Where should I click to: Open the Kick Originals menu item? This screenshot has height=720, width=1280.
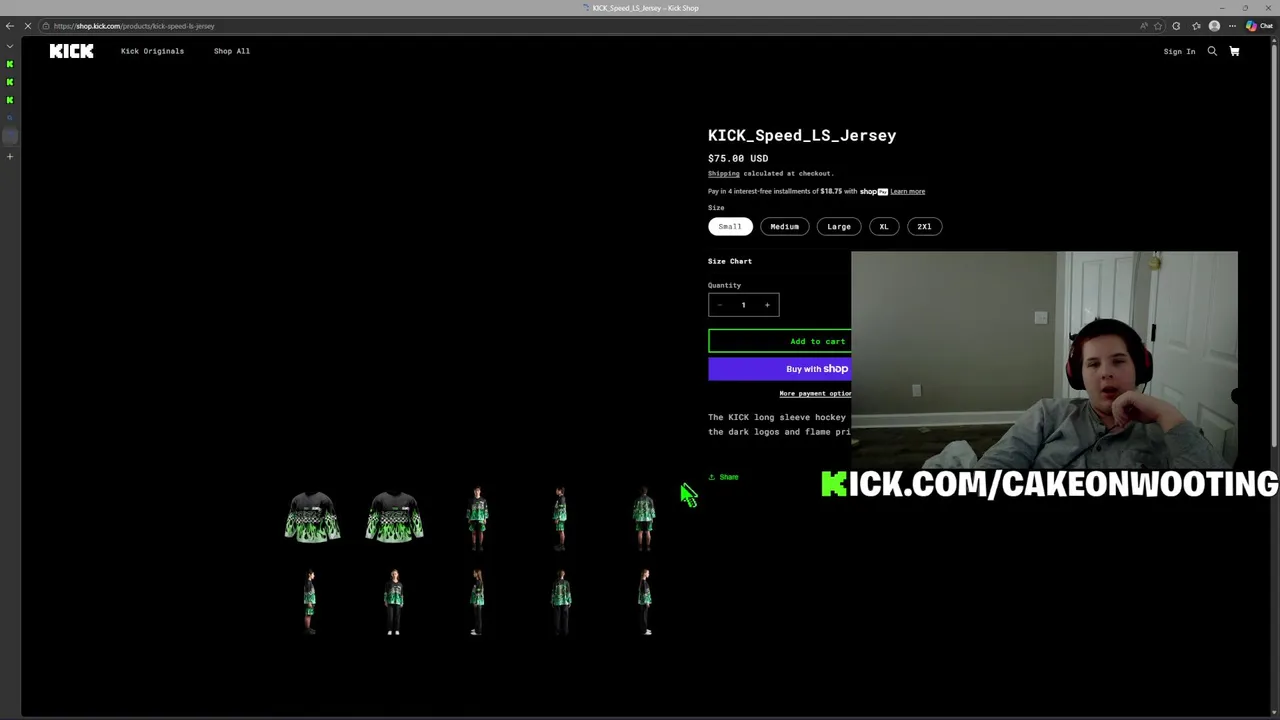(152, 51)
